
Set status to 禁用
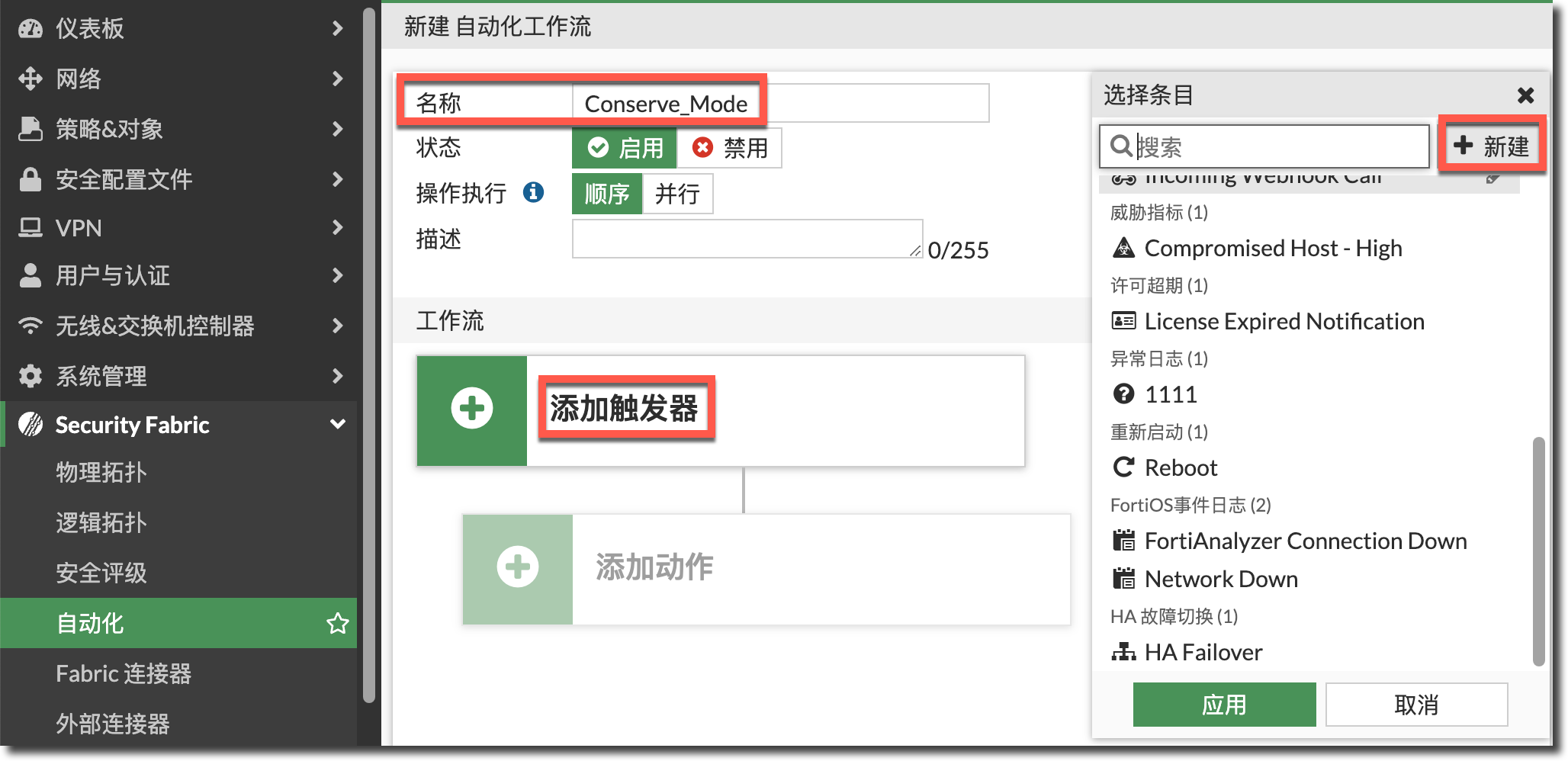729,148
